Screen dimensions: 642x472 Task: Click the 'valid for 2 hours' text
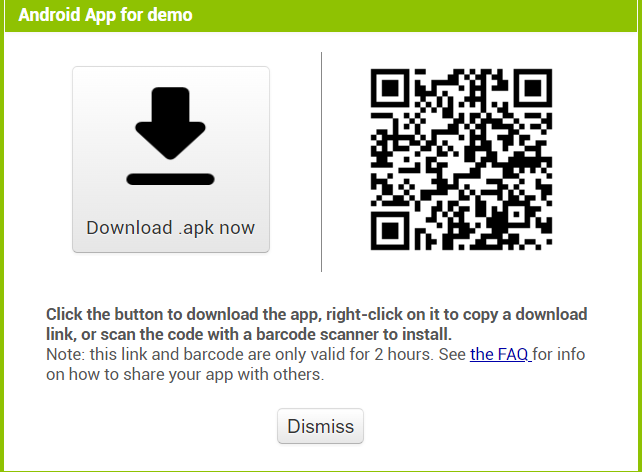(x=371, y=355)
